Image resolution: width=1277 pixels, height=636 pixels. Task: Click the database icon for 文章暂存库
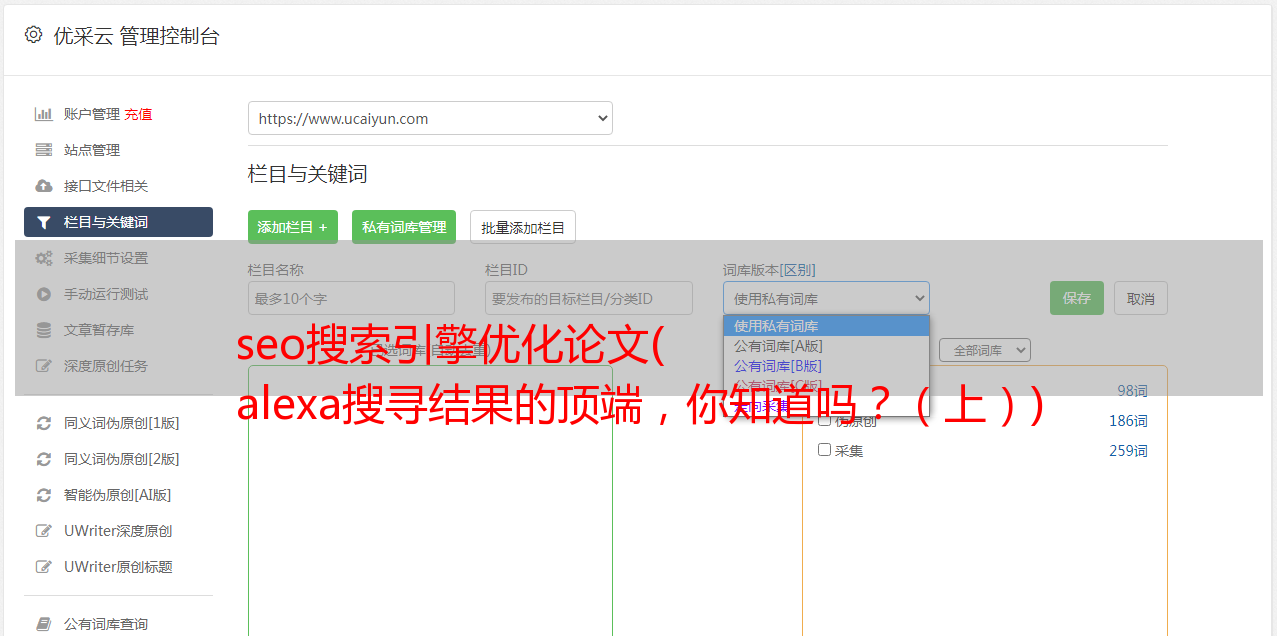coord(44,330)
